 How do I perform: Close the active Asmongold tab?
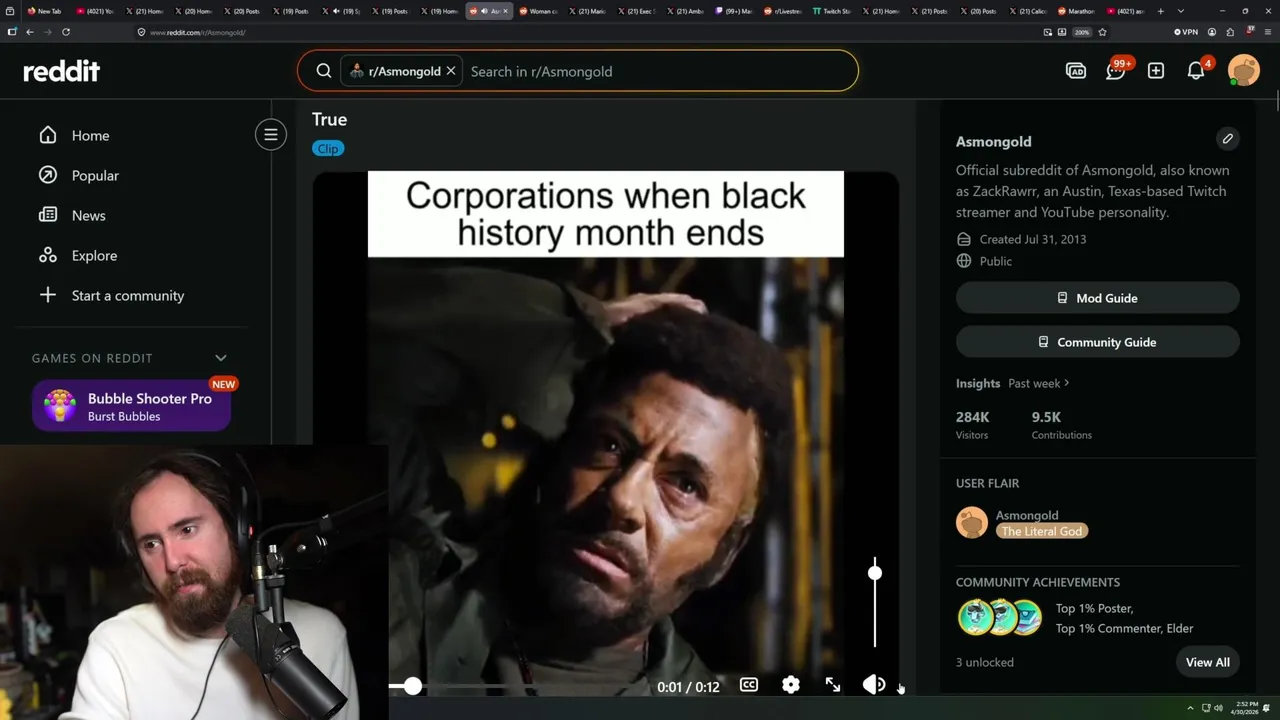(505, 11)
